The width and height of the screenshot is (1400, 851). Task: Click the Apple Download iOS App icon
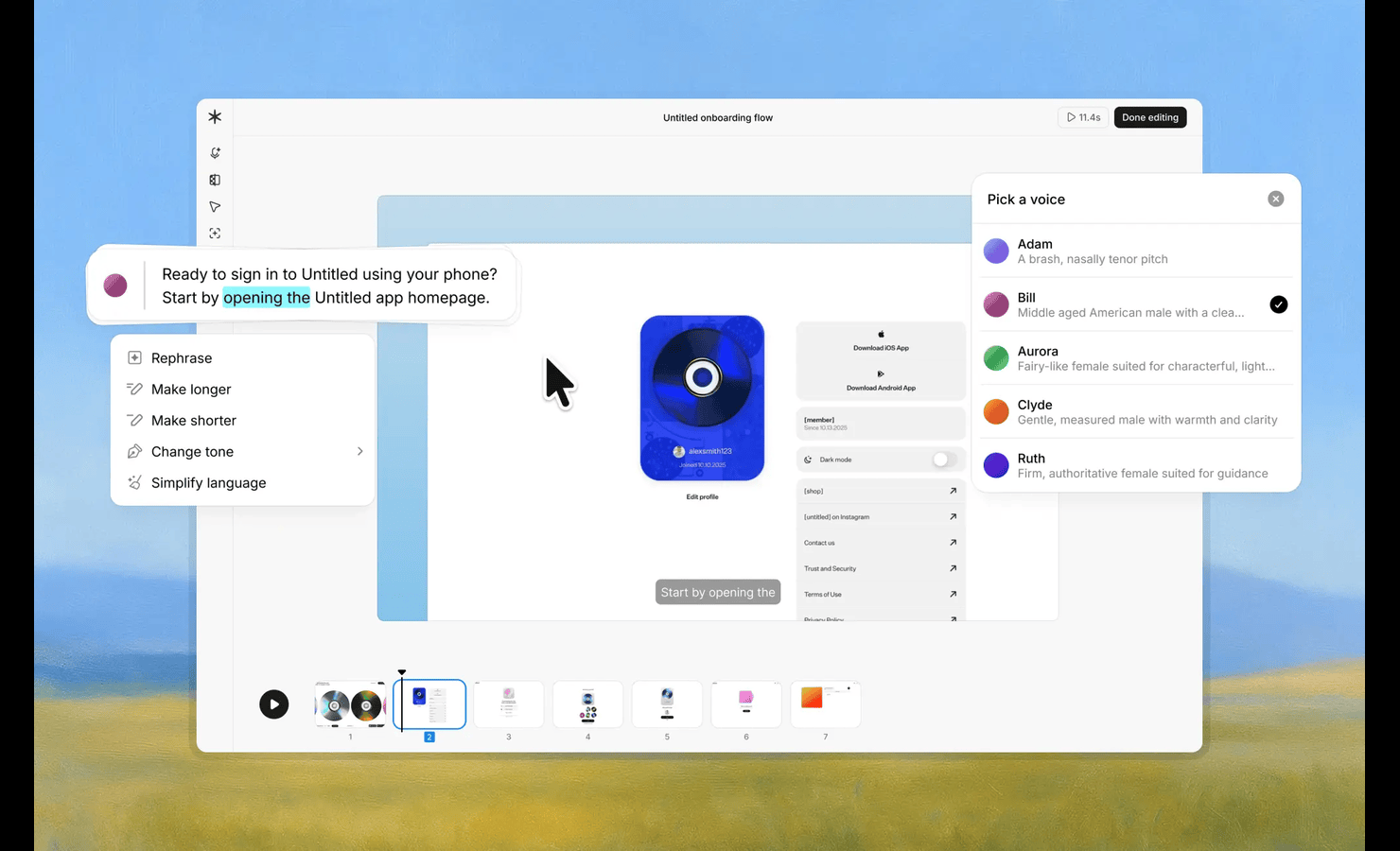pyautogui.click(x=881, y=335)
